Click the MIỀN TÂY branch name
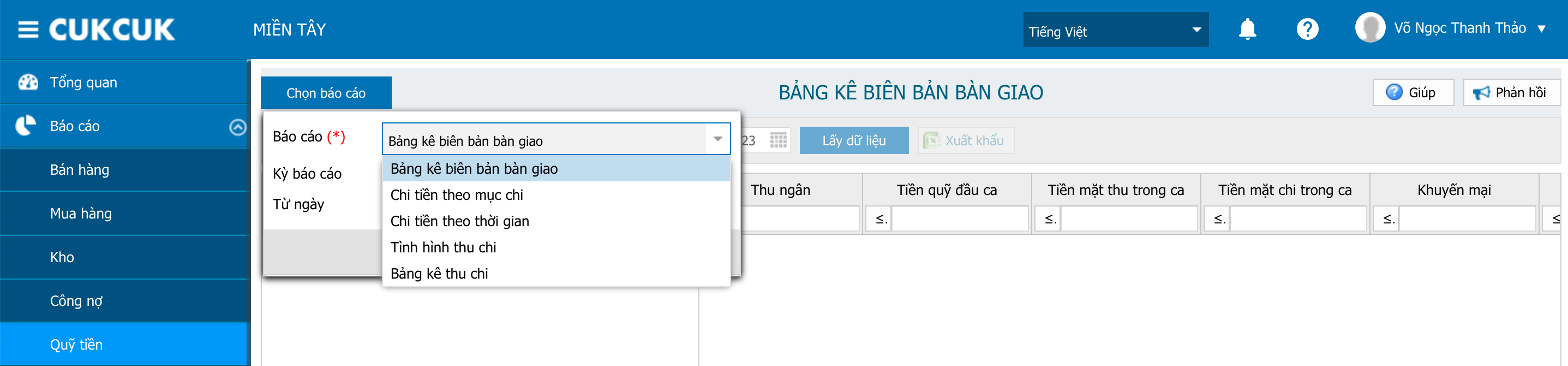Screen dimensions: 1568x366 (x=289, y=29)
